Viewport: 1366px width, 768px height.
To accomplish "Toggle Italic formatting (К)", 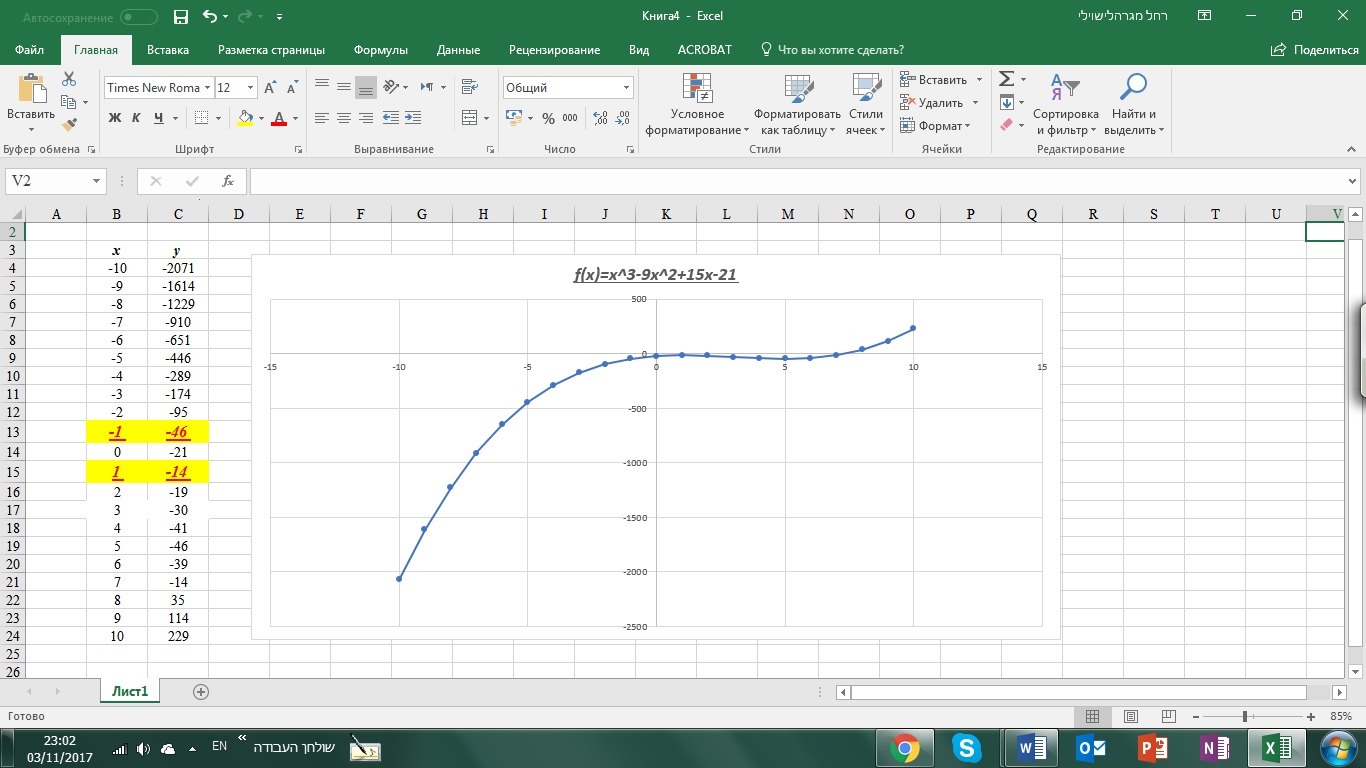I will [137, 118].
